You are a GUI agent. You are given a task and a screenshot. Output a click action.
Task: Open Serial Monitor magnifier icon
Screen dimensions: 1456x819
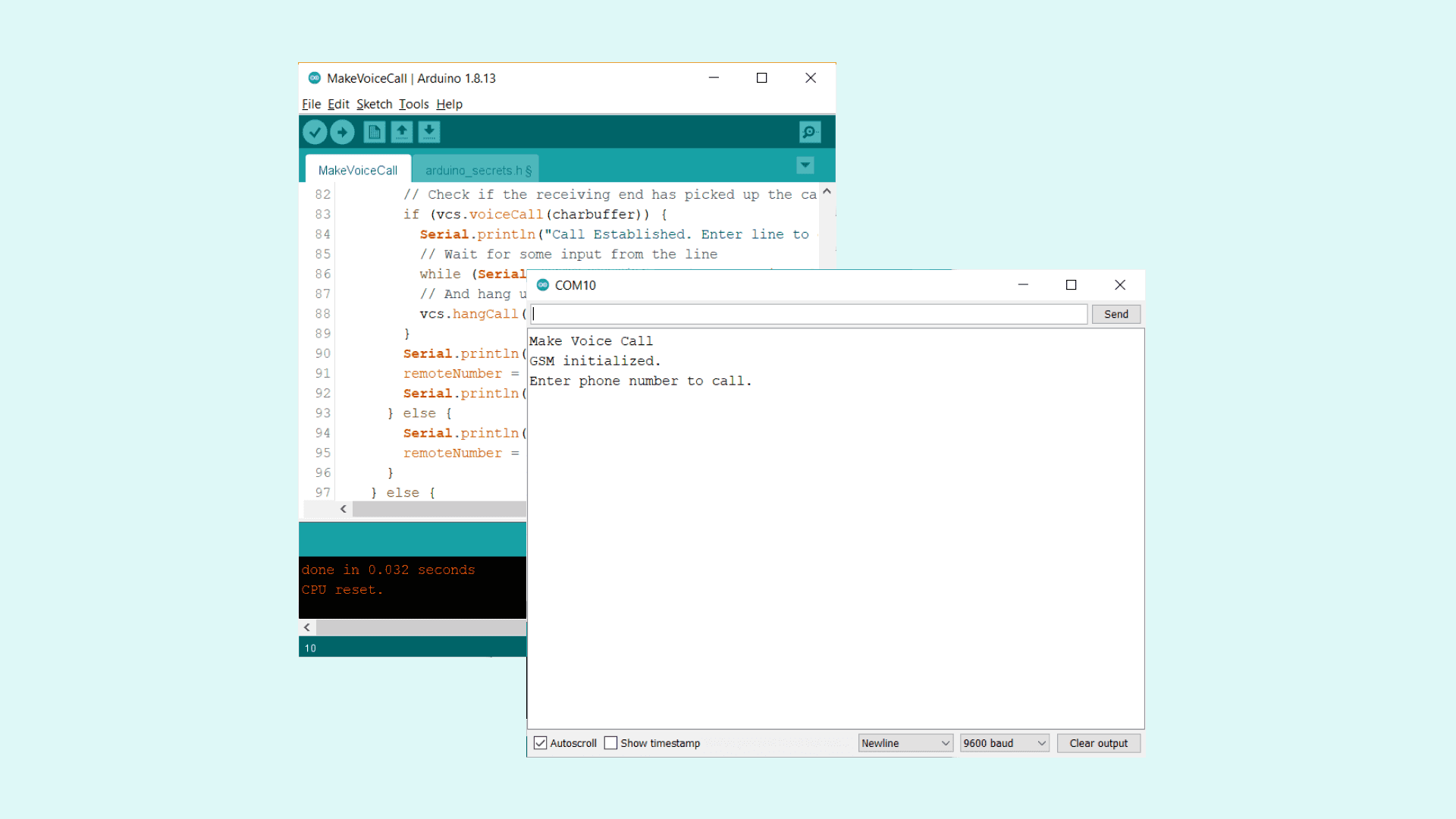tap(809, 132)
